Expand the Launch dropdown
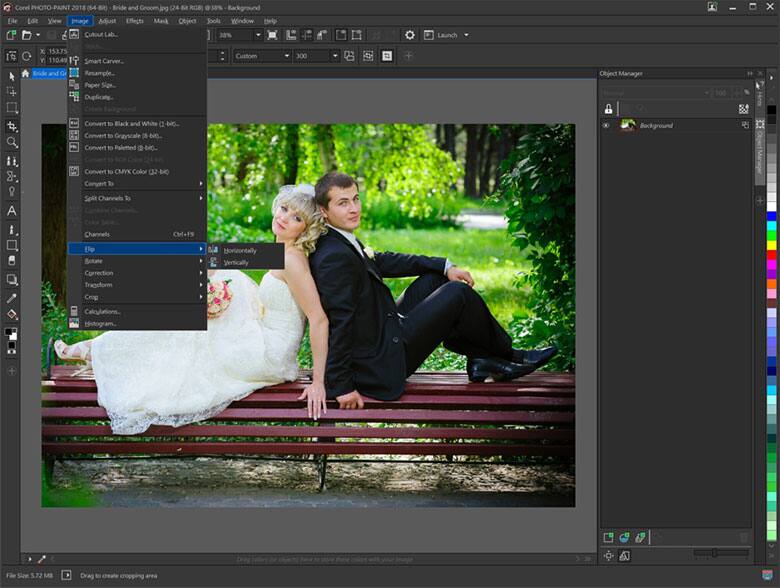Viewport: 780px width, 588px height. tap(466, 35)
